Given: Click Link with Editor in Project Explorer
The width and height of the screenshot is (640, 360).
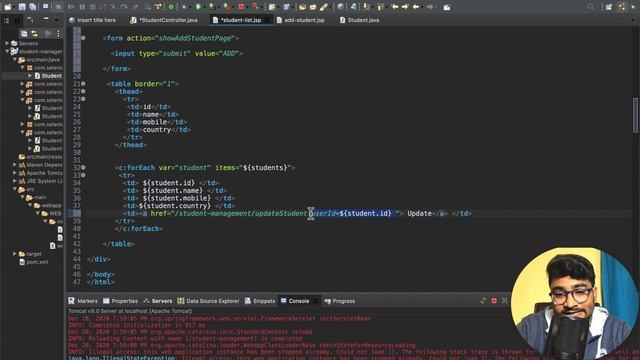Looking at the screenshot, I should tap(35, 33).
